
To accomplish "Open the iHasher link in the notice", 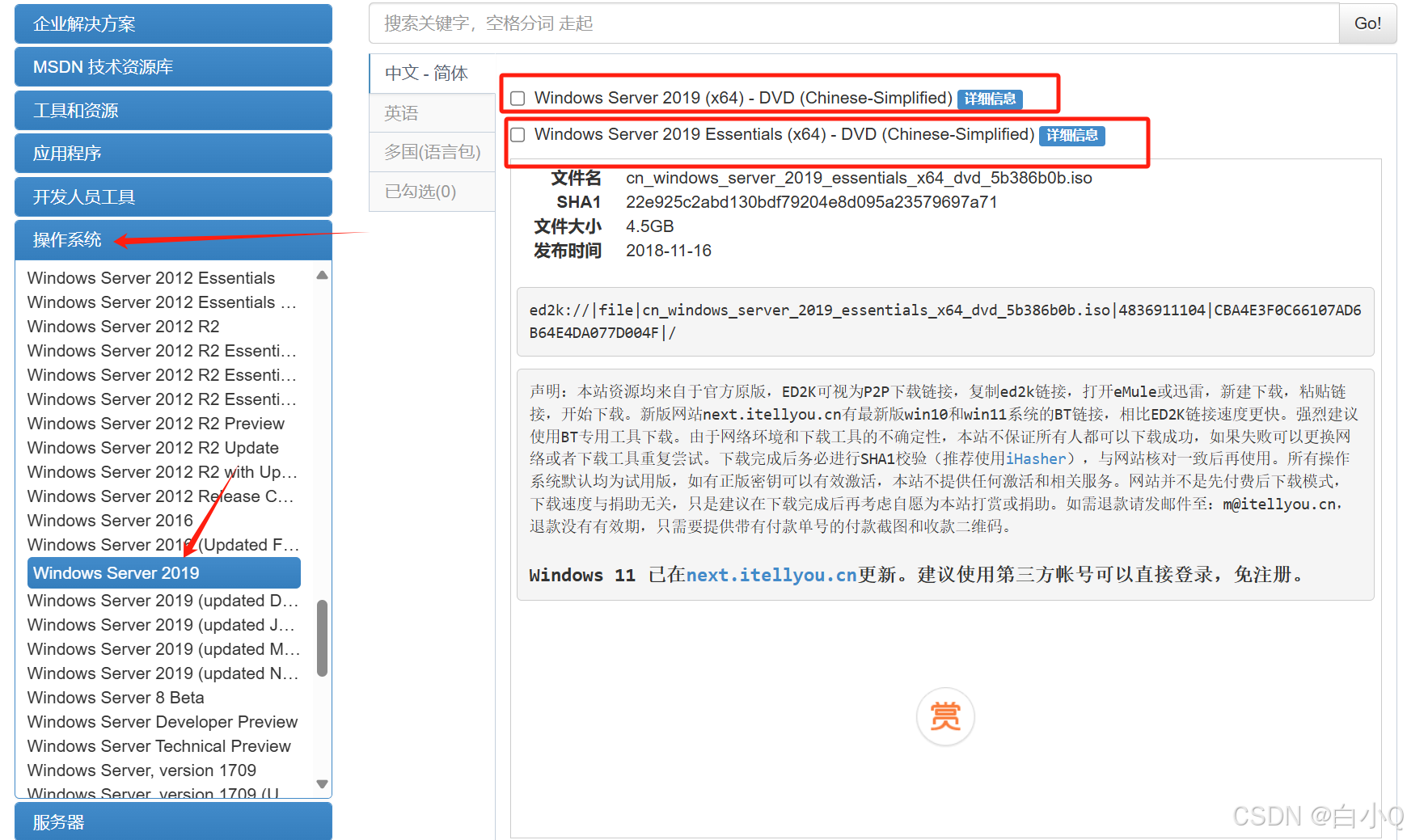I will [1036, 459].
